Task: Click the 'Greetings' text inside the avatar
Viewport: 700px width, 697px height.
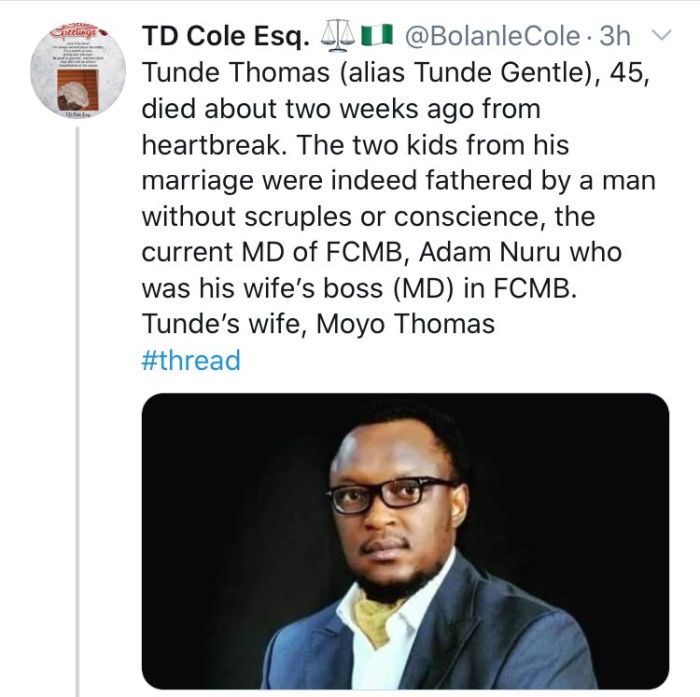Action: pyautogui.click(x=74, y=31)
